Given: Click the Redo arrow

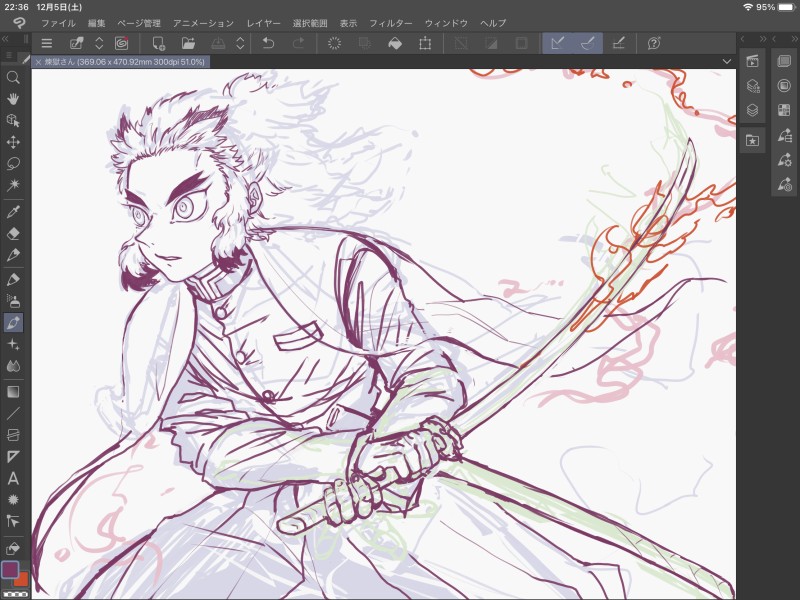Looking at the screenshot, I should [298, 43].
